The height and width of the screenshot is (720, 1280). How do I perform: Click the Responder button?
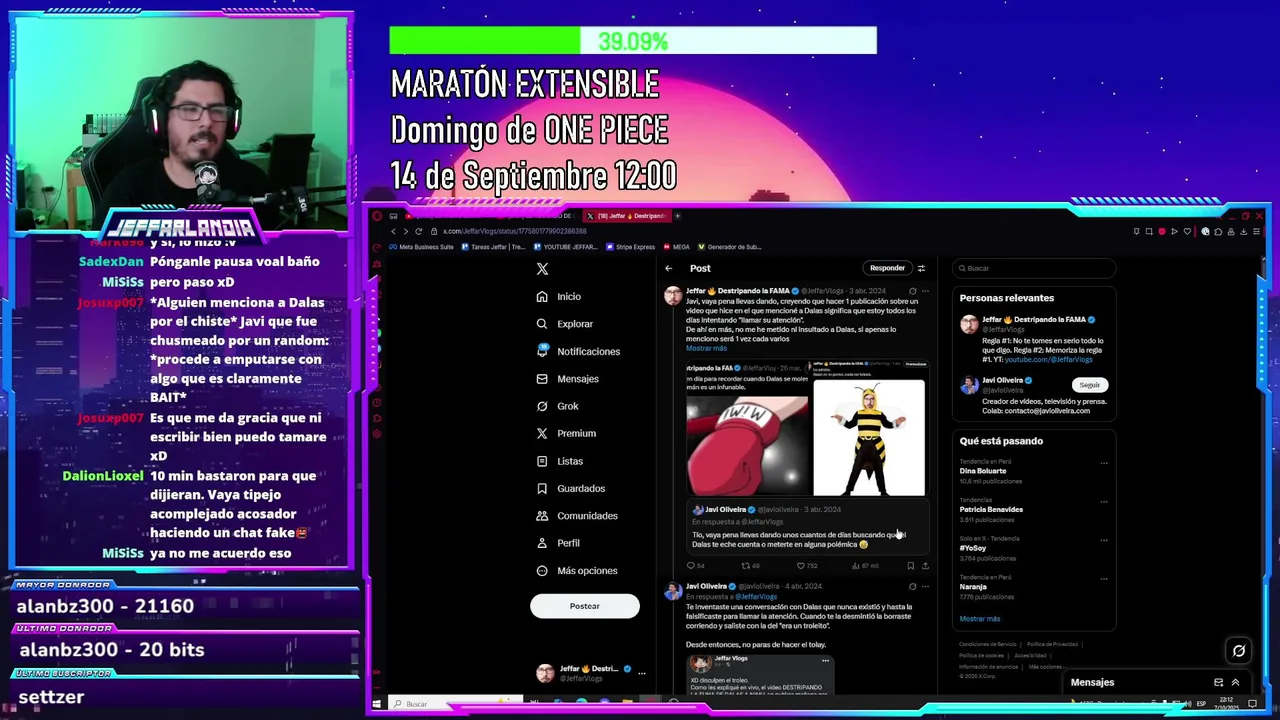887,268
